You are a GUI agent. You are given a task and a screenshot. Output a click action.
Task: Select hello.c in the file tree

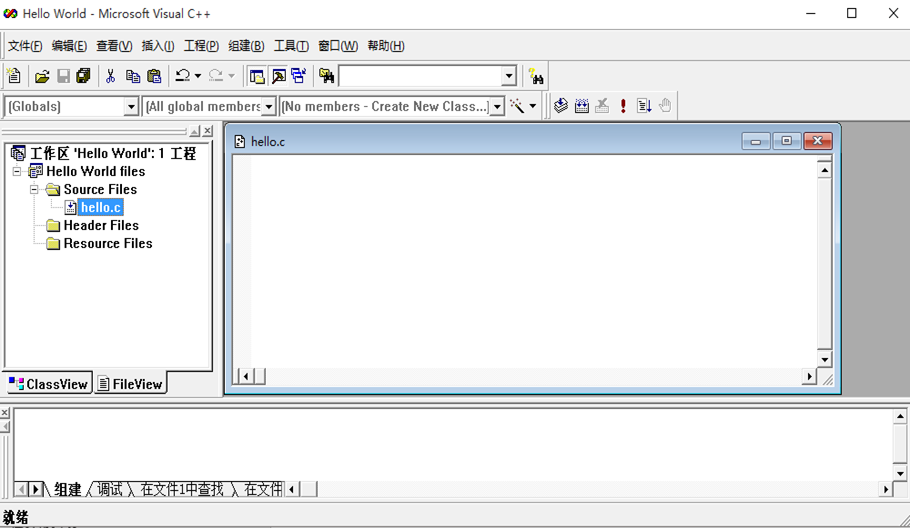click(x=100, y=207)
